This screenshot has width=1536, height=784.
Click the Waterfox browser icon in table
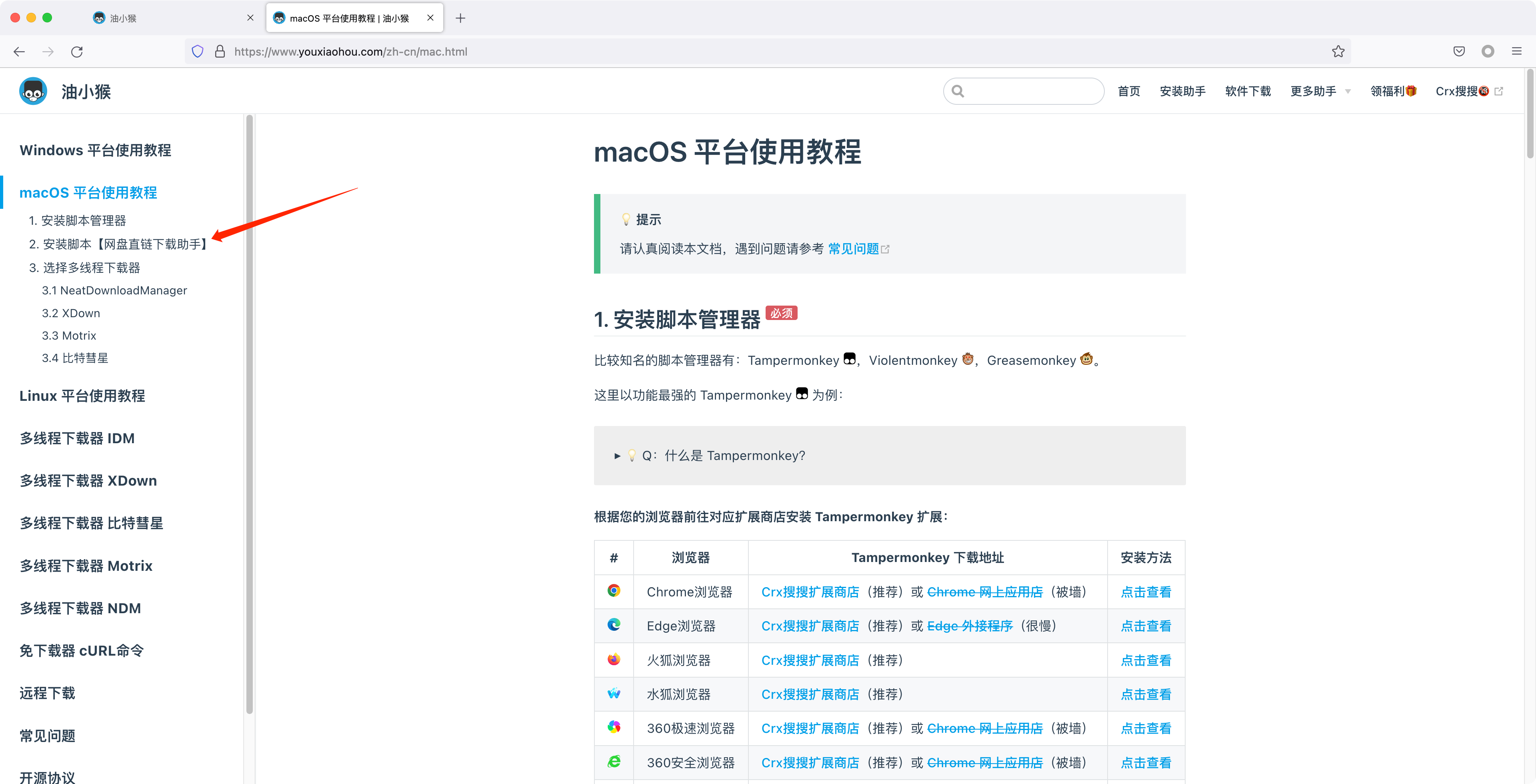(614, 693)
